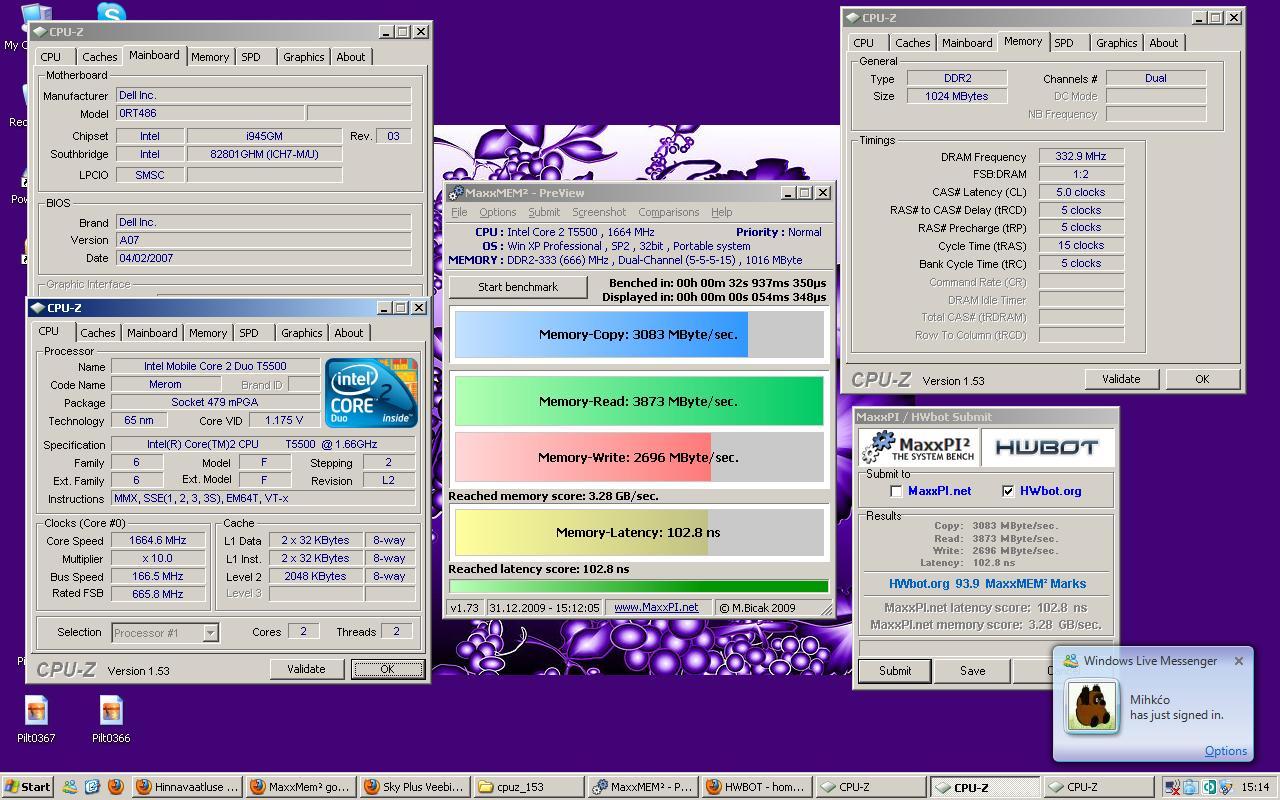1280x800 pixels.
Task: Click the Memory-Write result bar
Action: pyautogui.click(x=638, y=457)
